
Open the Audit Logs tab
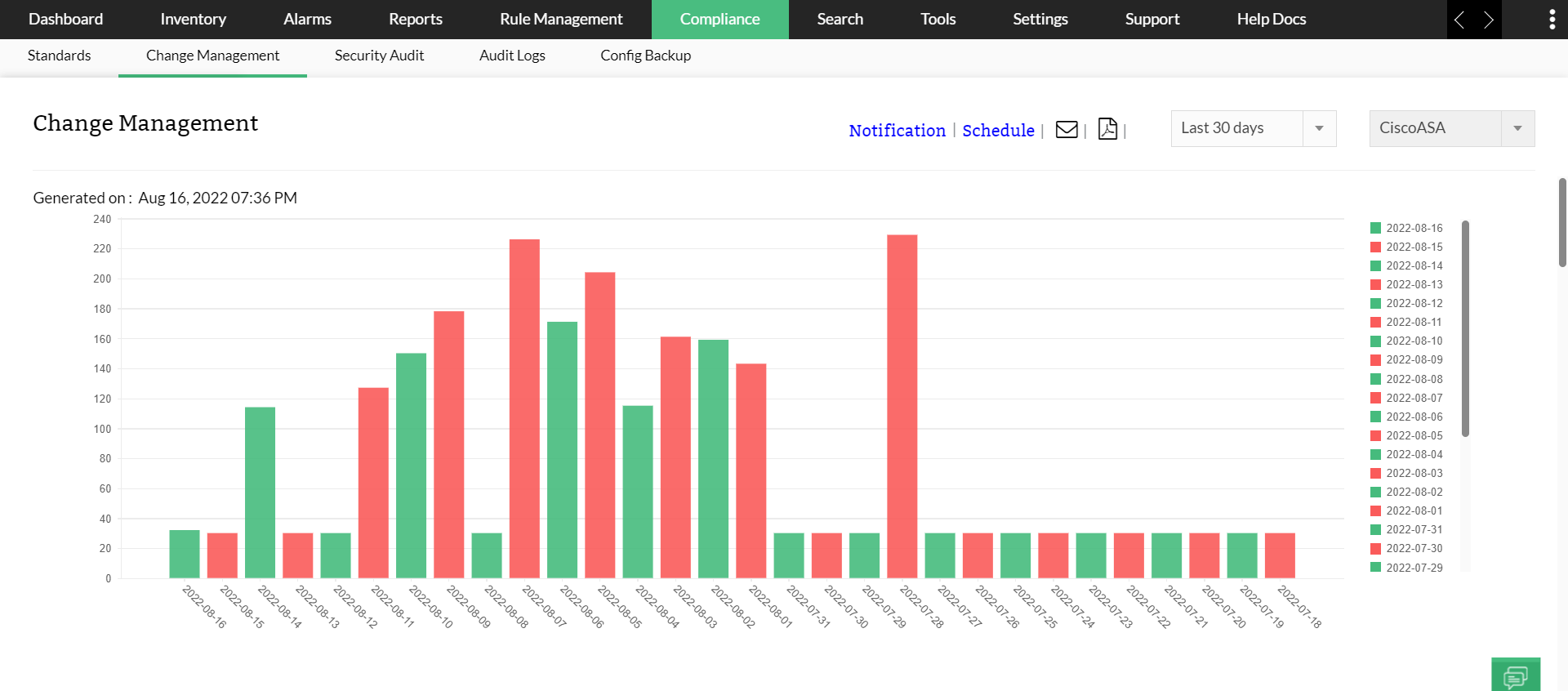[512, 56]
